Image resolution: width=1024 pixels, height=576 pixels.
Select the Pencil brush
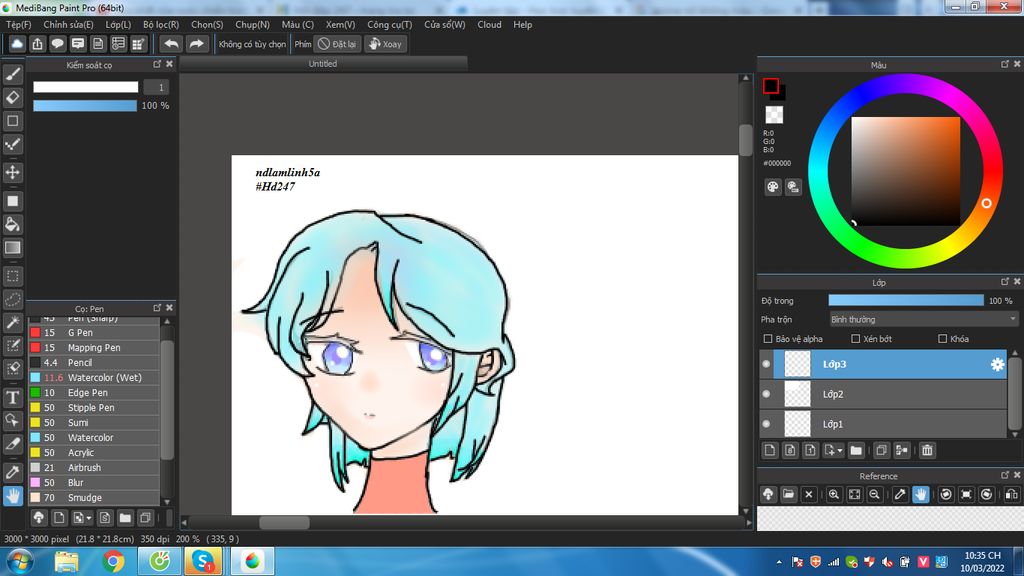(x=94, y=362)
